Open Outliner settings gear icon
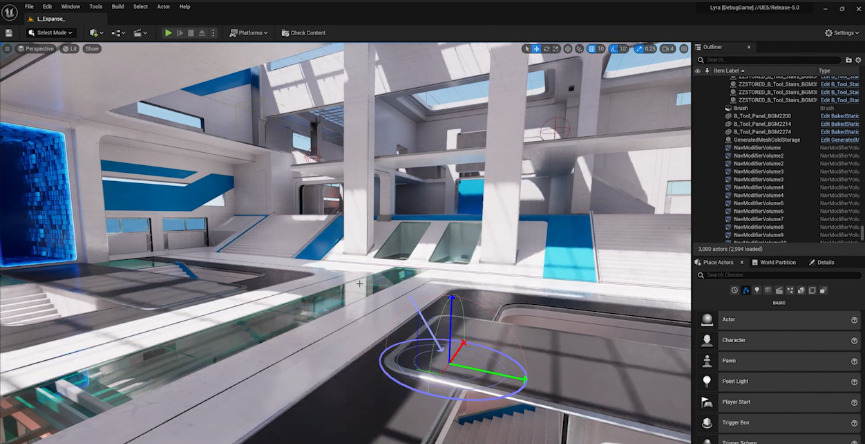Screen dimensions: 865x444 (x=859, y=60)
